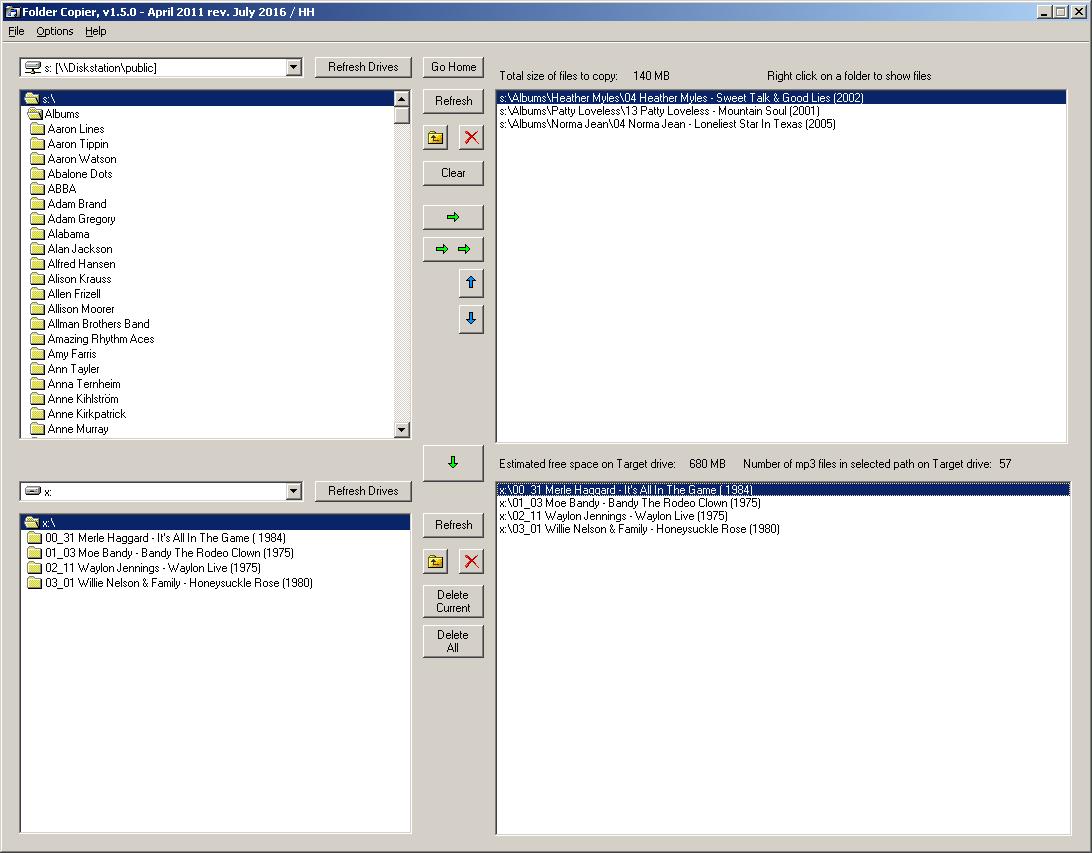The height and width of the screenshot is (853, 1092).
Task: Select the Amazing Rhythm Aces folder
Action: 100,339
